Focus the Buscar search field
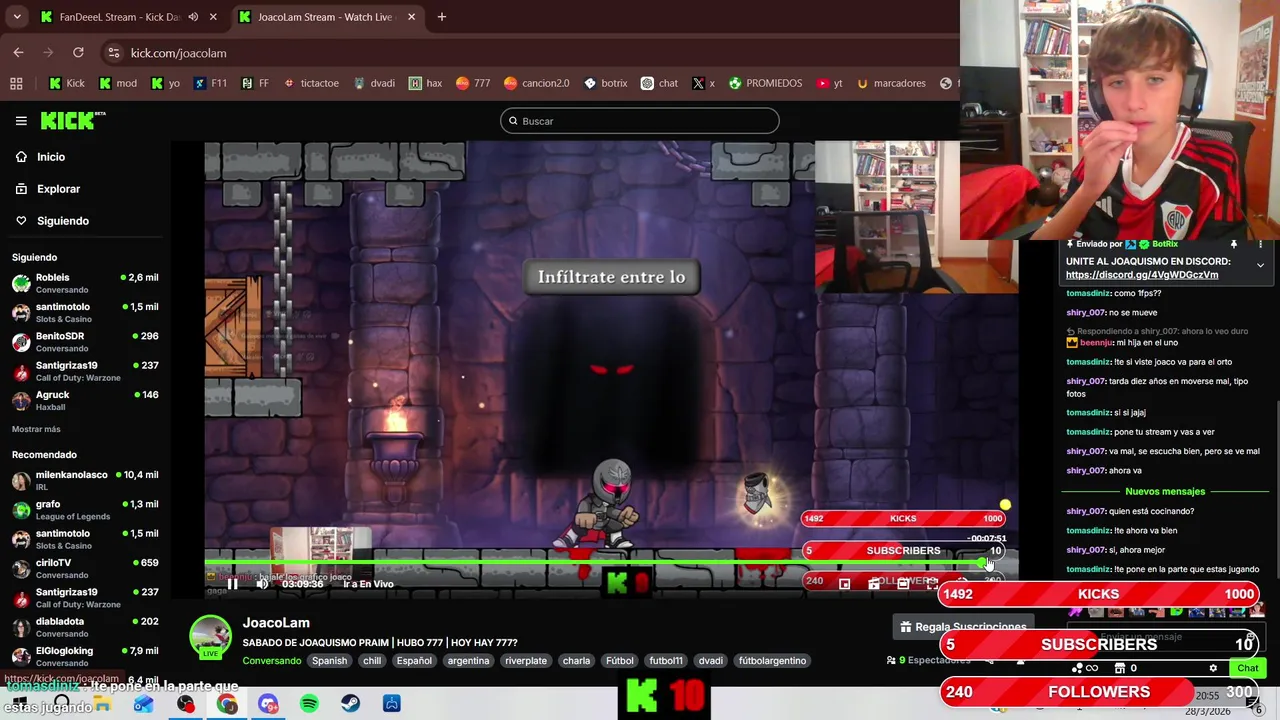The height and width of the screenshot is (720, 1280). point(640,121)
